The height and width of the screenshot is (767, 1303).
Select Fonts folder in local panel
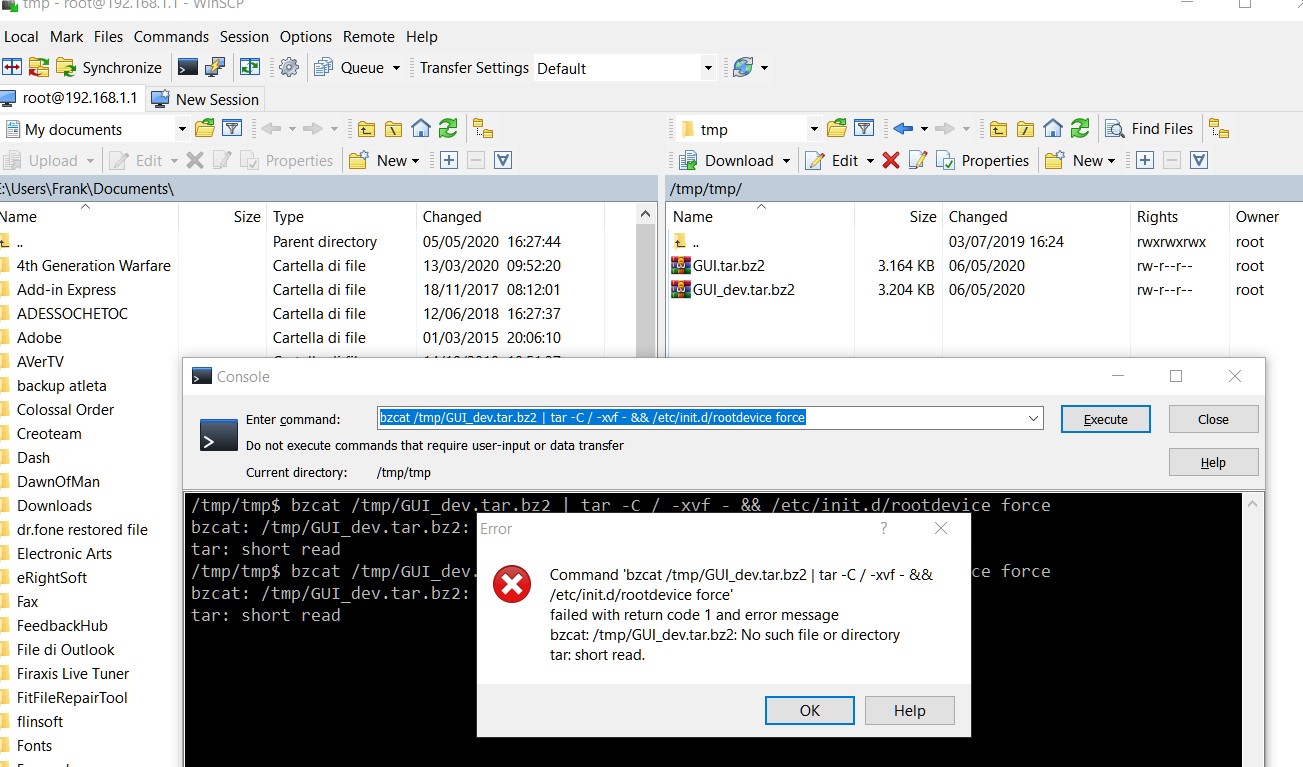click(34, 746)
